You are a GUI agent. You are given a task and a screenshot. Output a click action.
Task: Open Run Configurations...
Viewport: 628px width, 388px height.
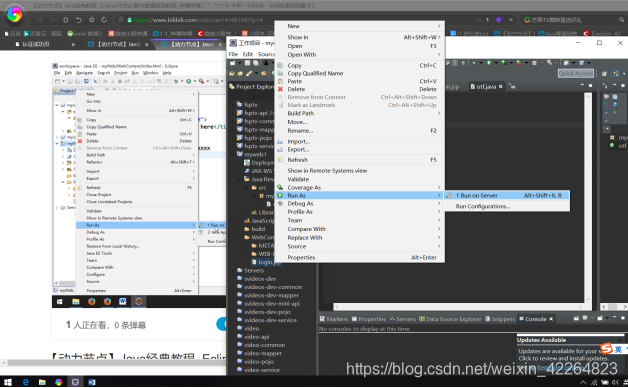(x=483, y=207)
